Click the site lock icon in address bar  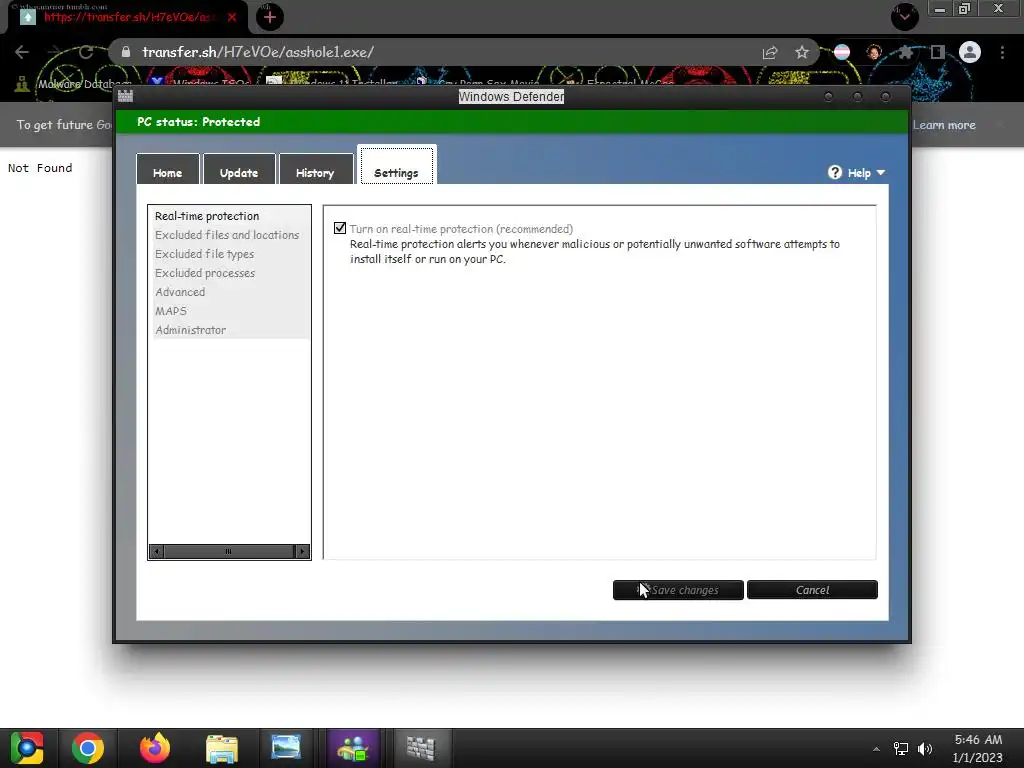126,52
